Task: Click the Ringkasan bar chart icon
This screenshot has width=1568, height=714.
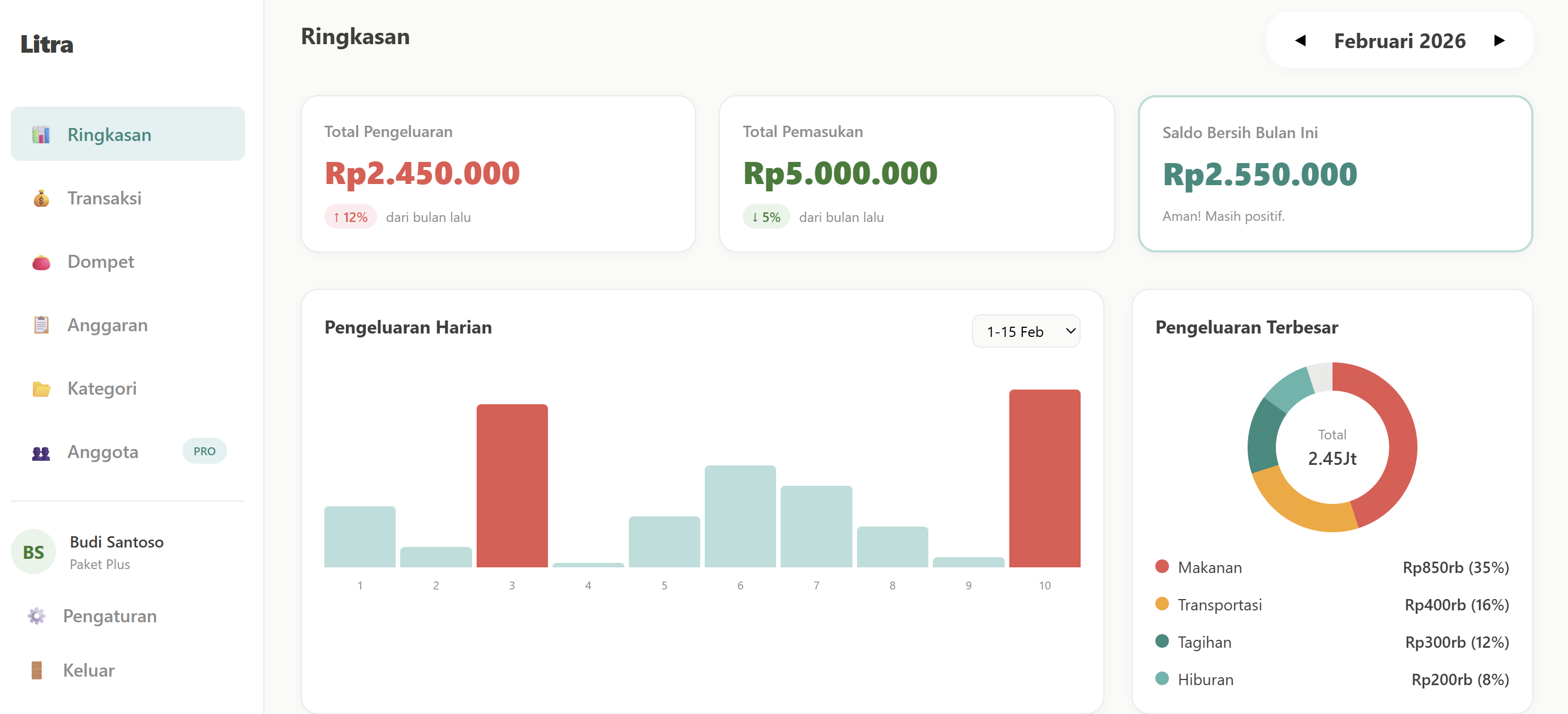Action: (x=41, y=135)
